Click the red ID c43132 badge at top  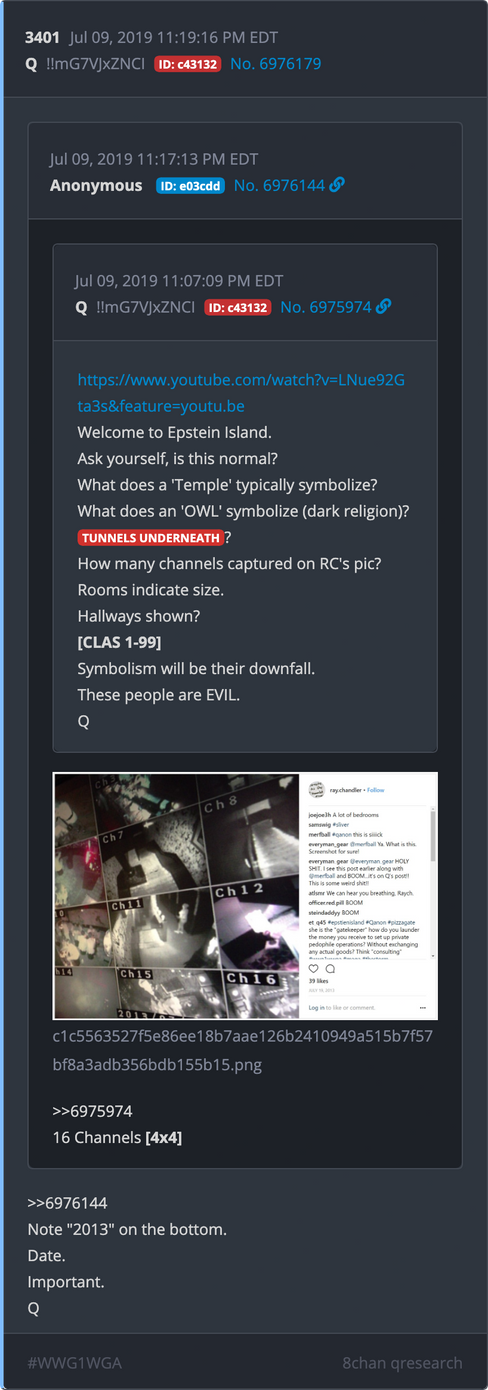tap(187, 64)
